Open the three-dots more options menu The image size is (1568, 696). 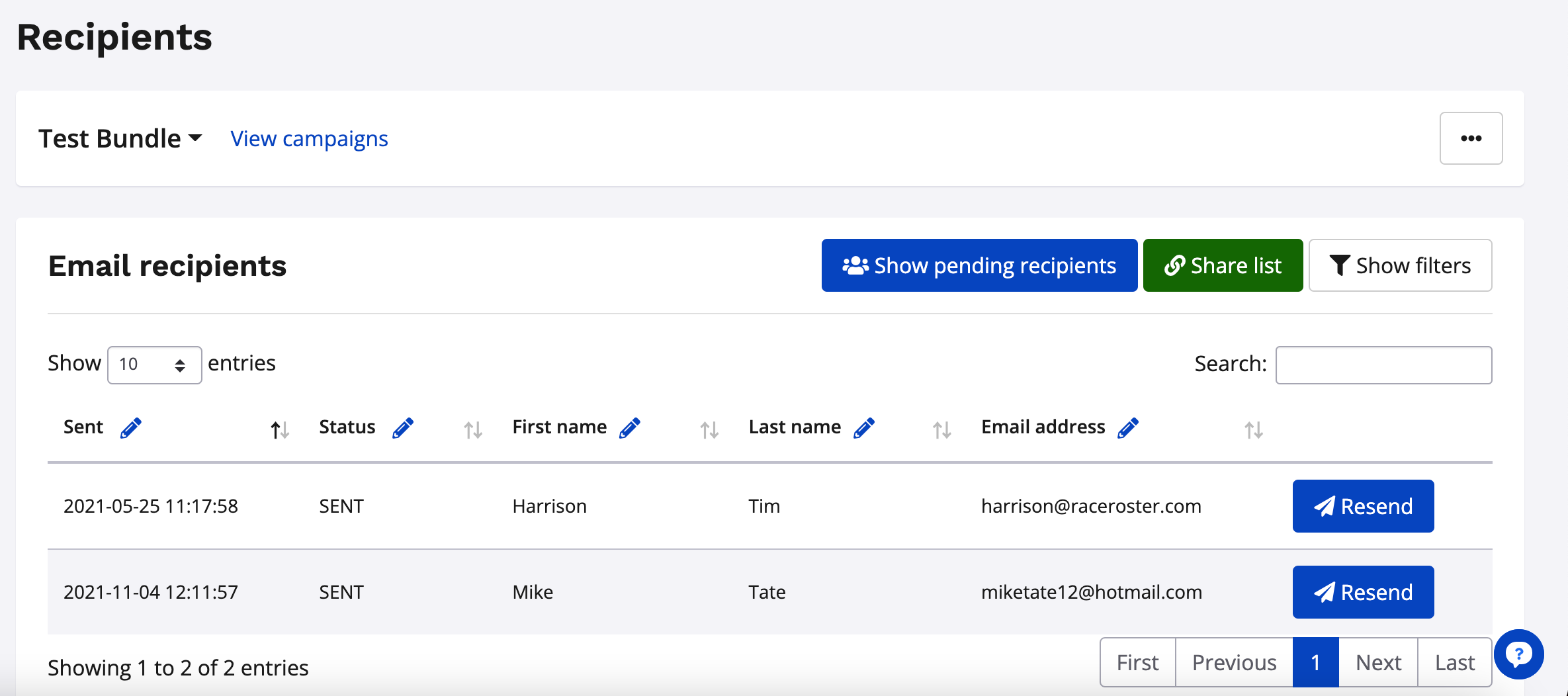click(1471, 138)
